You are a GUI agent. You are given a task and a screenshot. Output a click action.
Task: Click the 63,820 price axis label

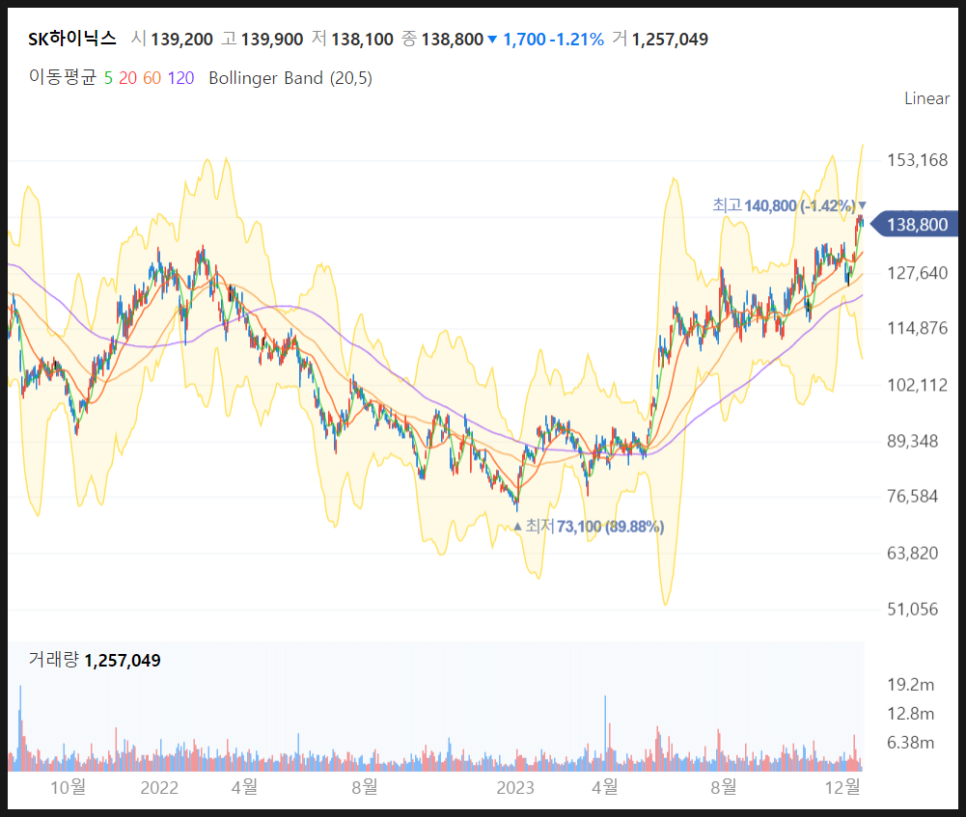[x=912, y=553]
